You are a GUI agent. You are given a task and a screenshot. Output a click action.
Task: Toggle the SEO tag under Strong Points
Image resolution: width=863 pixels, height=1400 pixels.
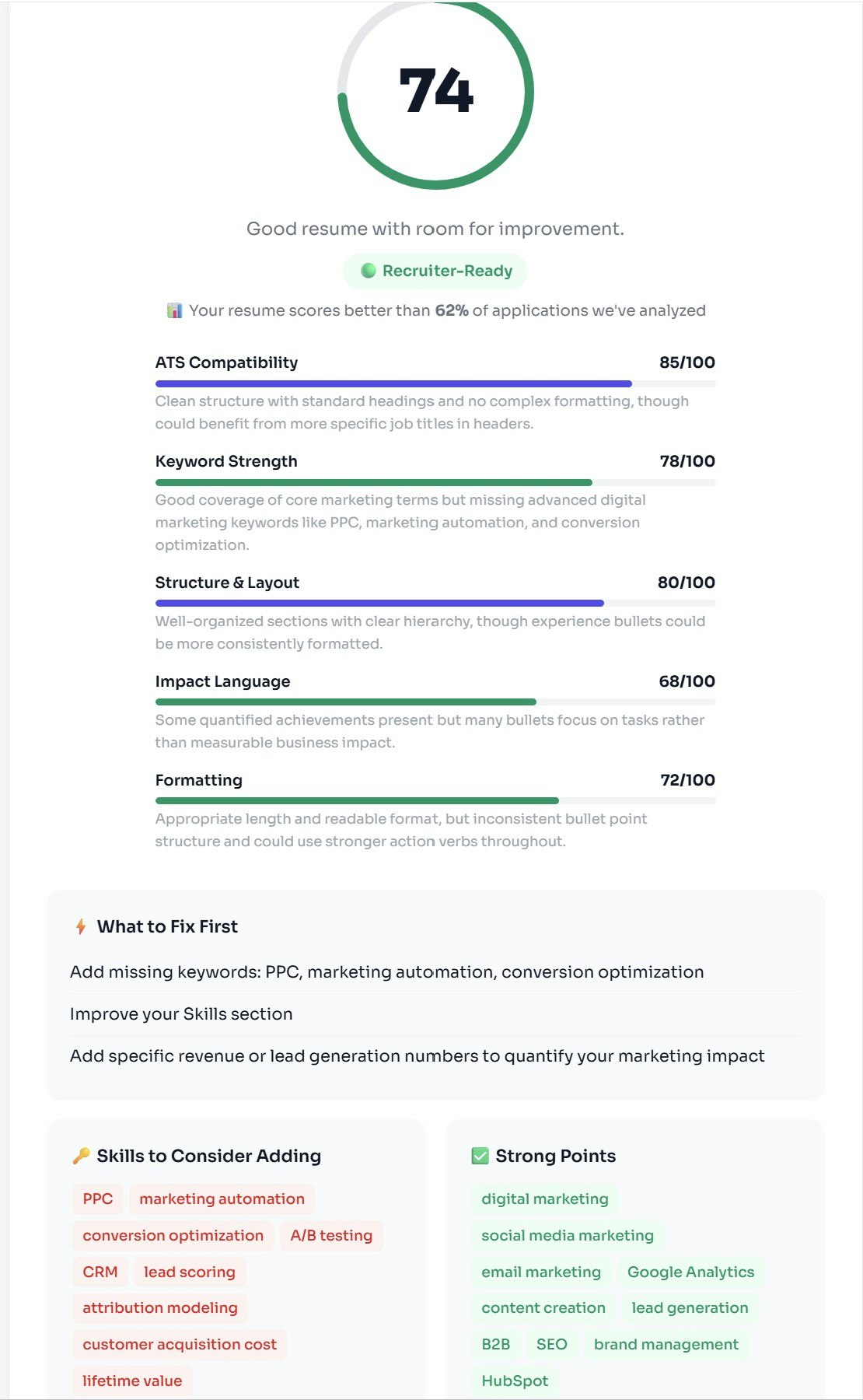[551, 1344]
